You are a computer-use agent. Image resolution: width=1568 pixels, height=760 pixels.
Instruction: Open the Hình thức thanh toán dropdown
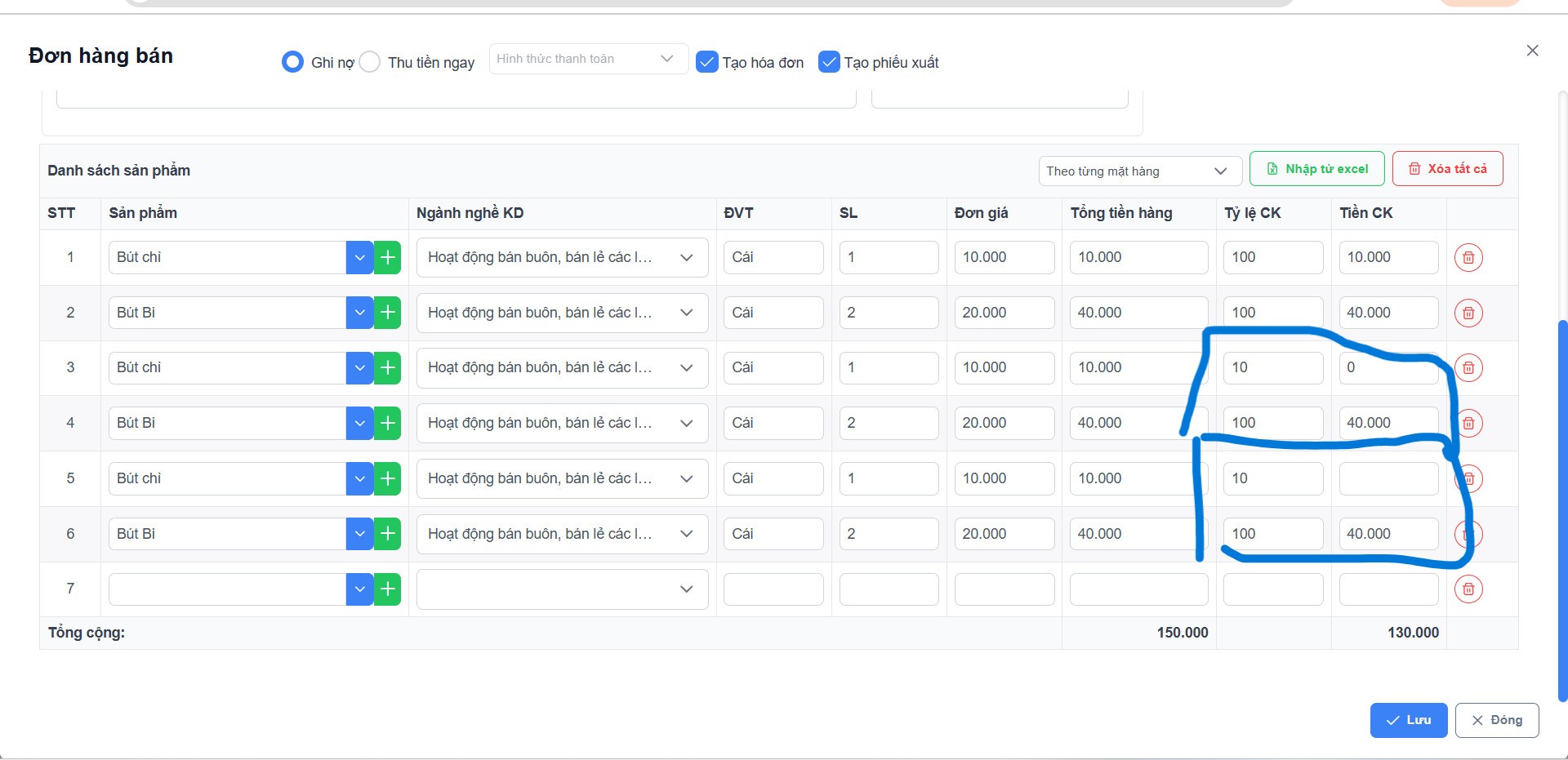point(588,59)
